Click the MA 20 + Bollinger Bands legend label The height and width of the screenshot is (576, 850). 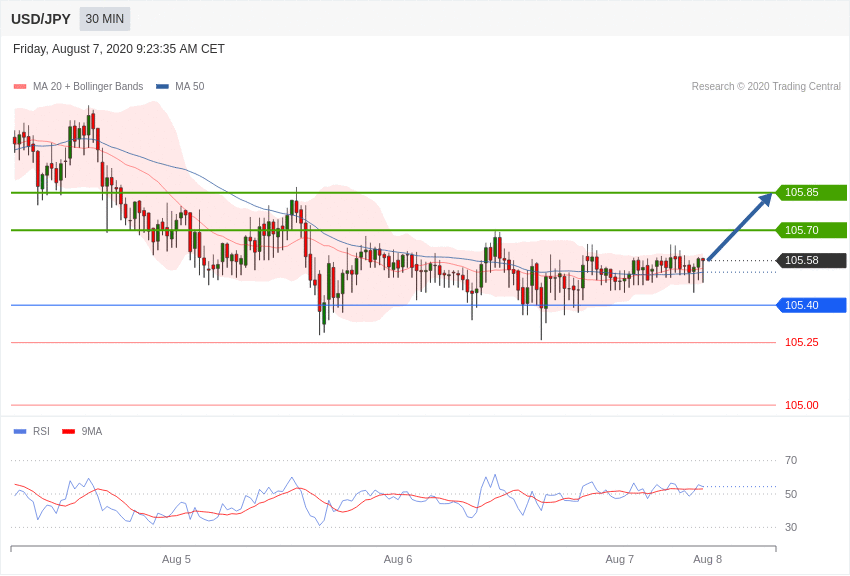(x=88, y=86)
